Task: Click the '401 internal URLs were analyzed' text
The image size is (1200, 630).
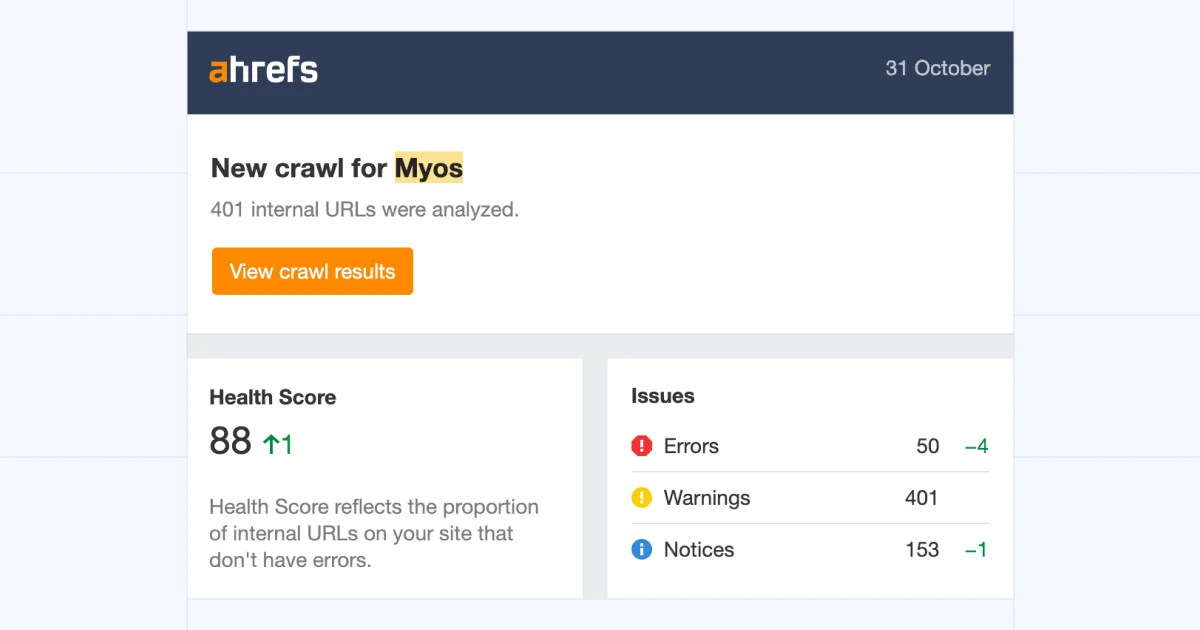Action: (x=365, y=210)
